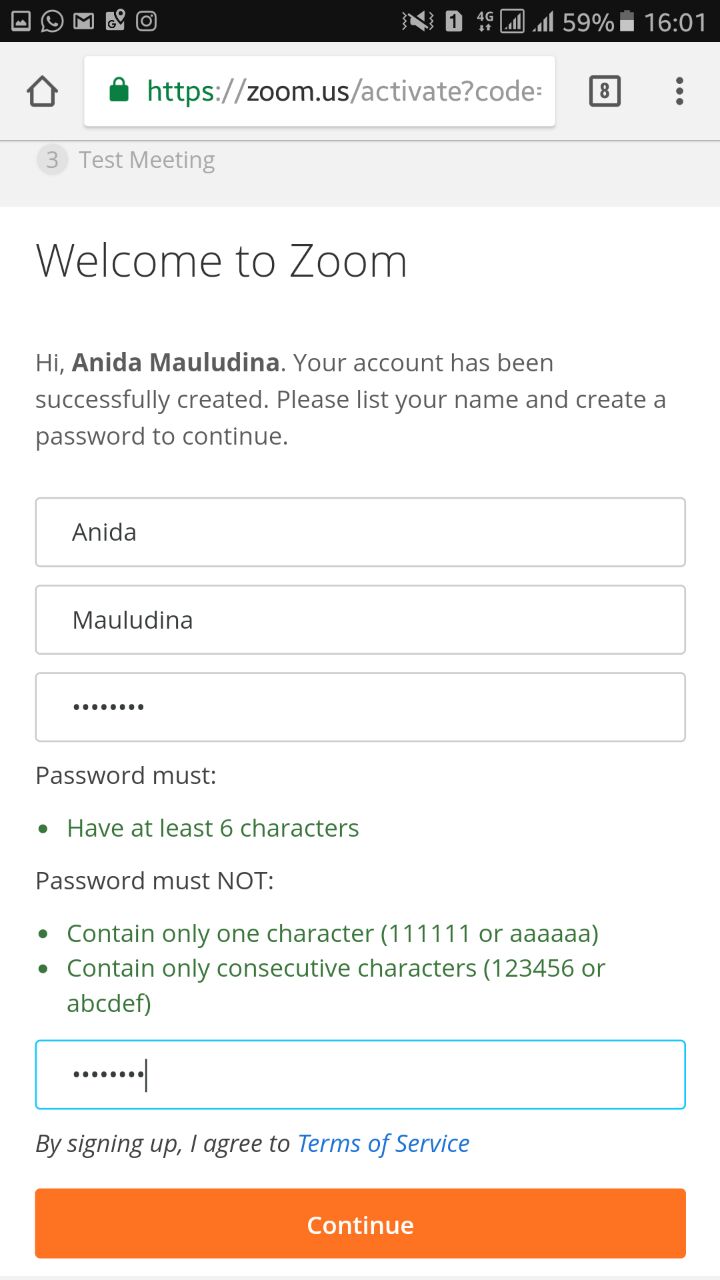Tap the Maps notification icon
This screenshot has height=1280, width=720.
point(115,21)
